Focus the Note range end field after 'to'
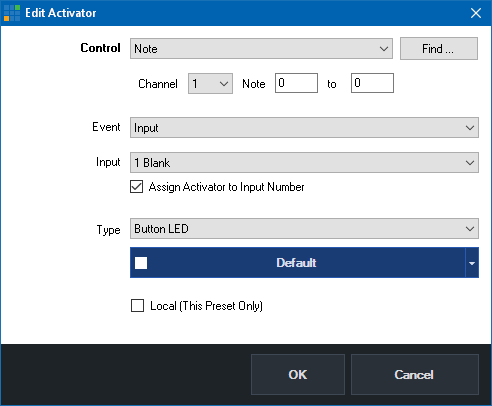Image resolution: width=492 pixels, height=406 pixels. [372, 83]
